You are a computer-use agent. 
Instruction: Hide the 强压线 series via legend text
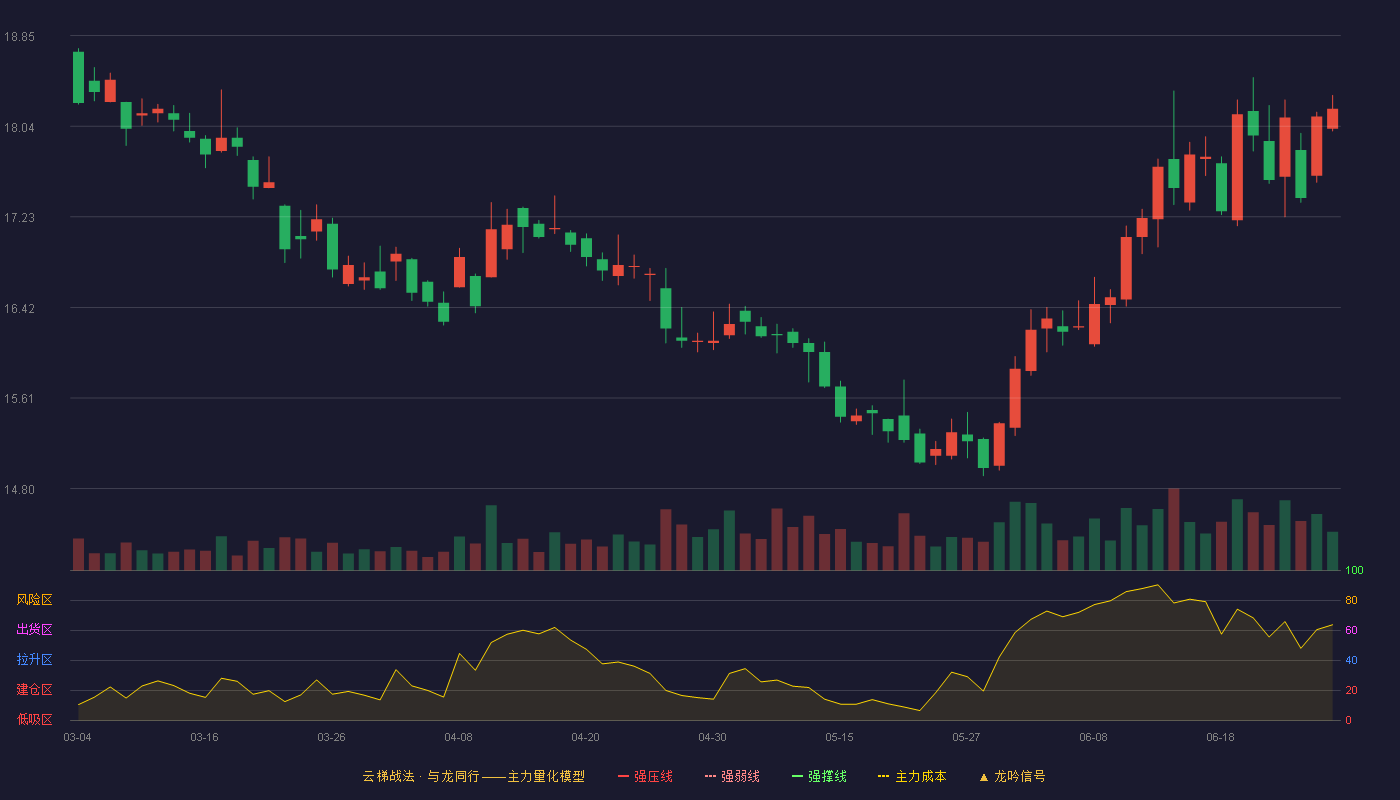click(653, 776)
